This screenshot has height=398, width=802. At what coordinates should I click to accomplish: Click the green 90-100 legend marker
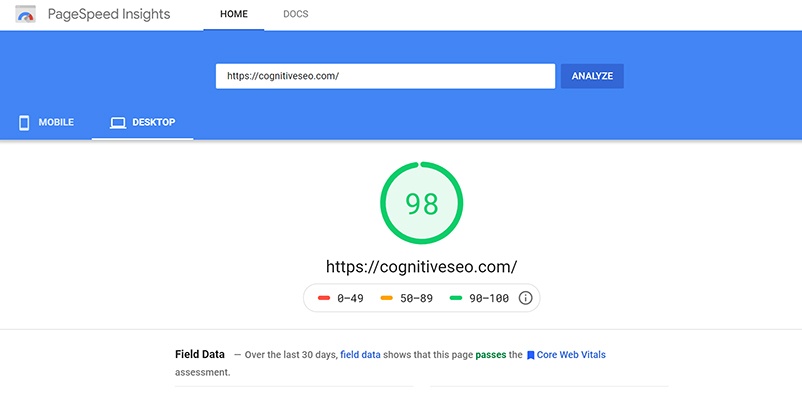(456, 298)
